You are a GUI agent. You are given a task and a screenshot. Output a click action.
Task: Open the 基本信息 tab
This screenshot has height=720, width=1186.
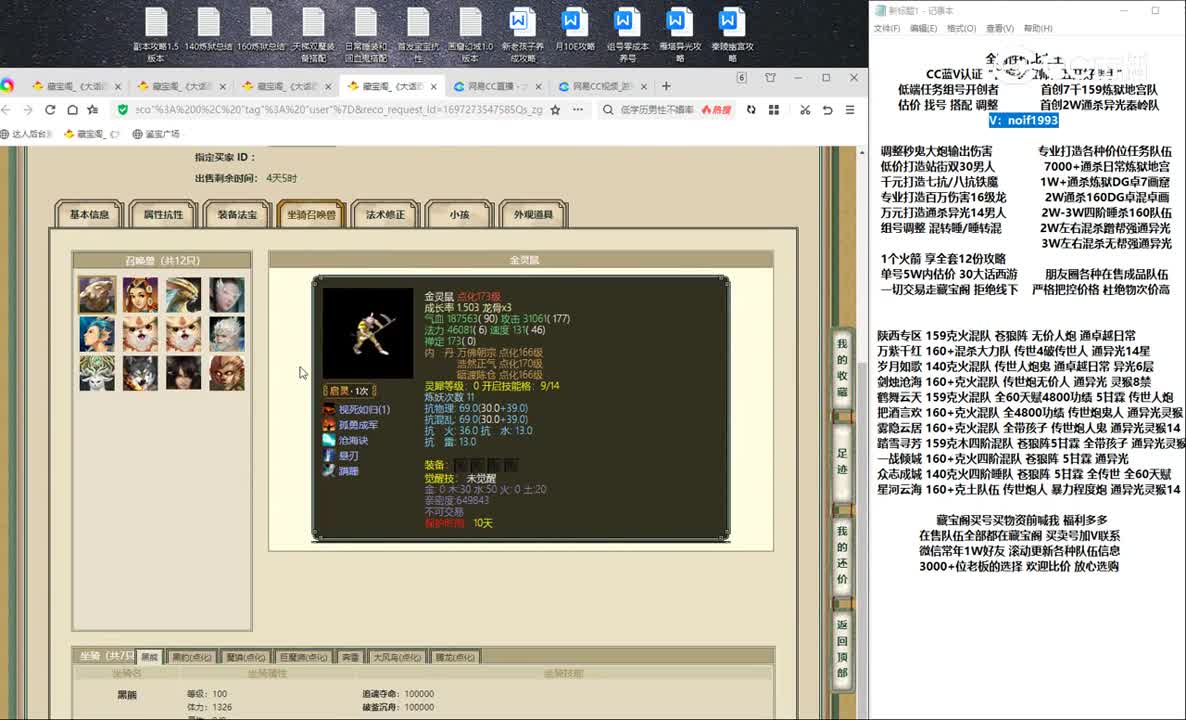tap(89, 214)
